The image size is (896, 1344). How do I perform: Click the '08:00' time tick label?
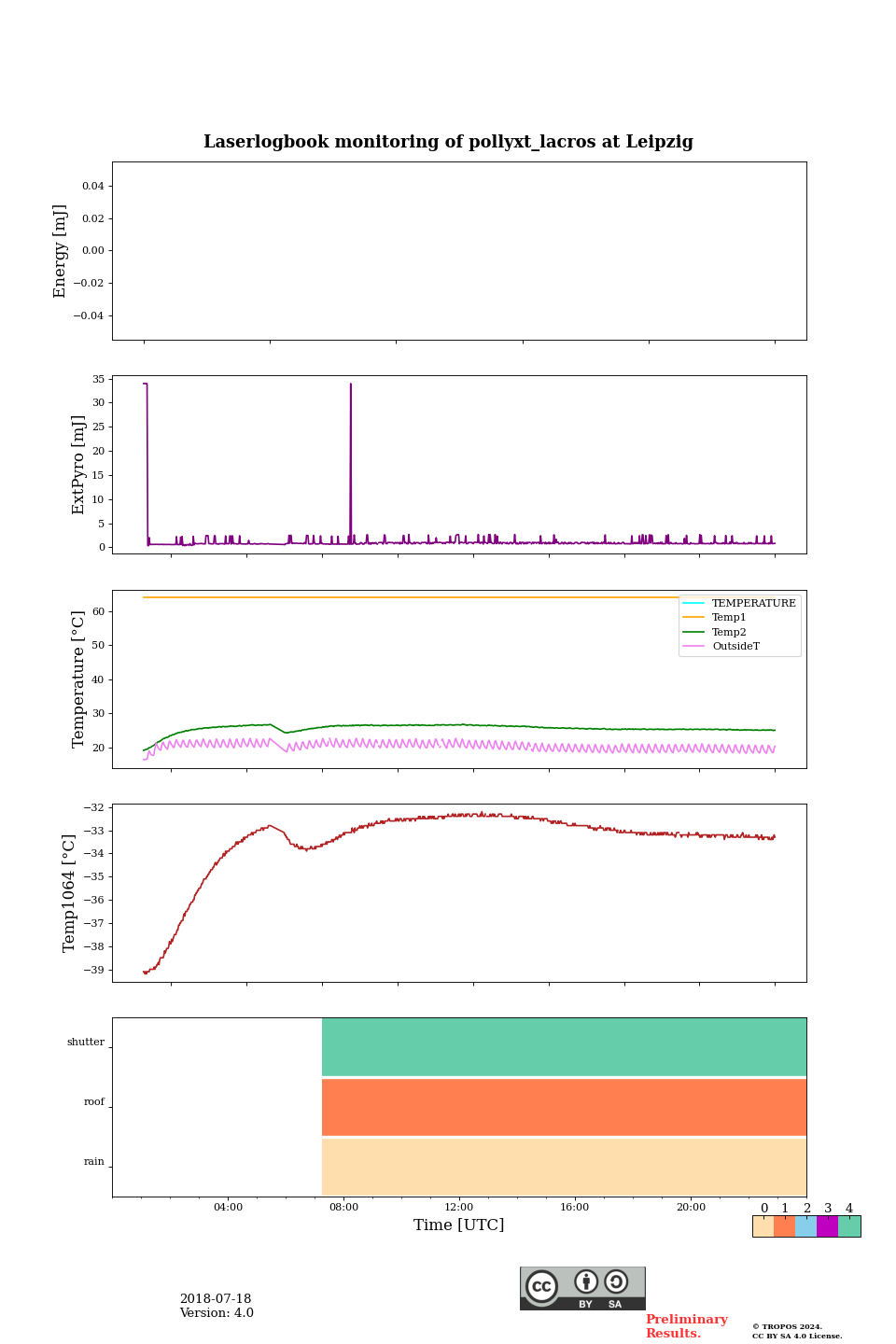(x=343, y=1207)
